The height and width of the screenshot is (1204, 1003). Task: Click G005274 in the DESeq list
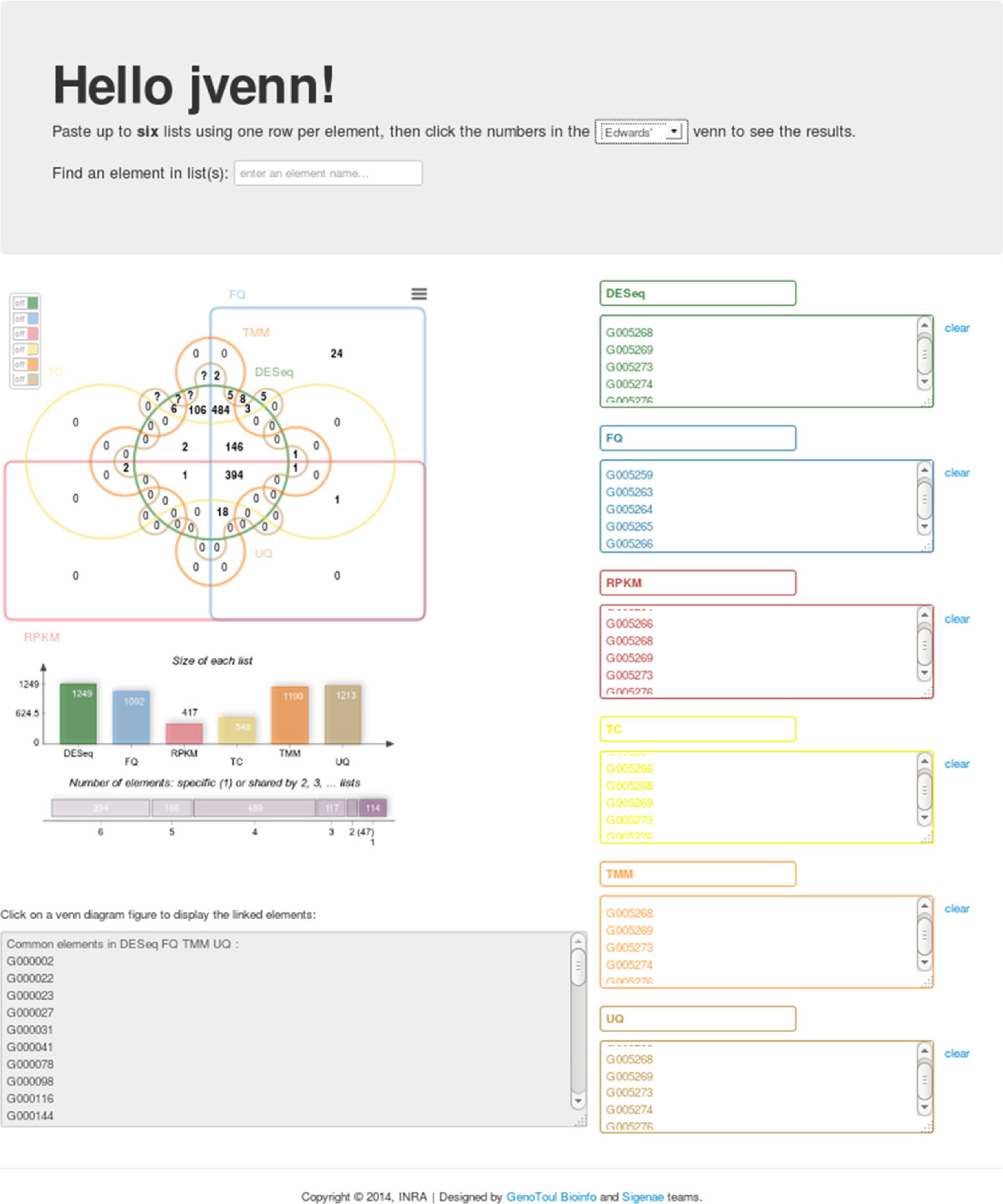click(629, 384)
